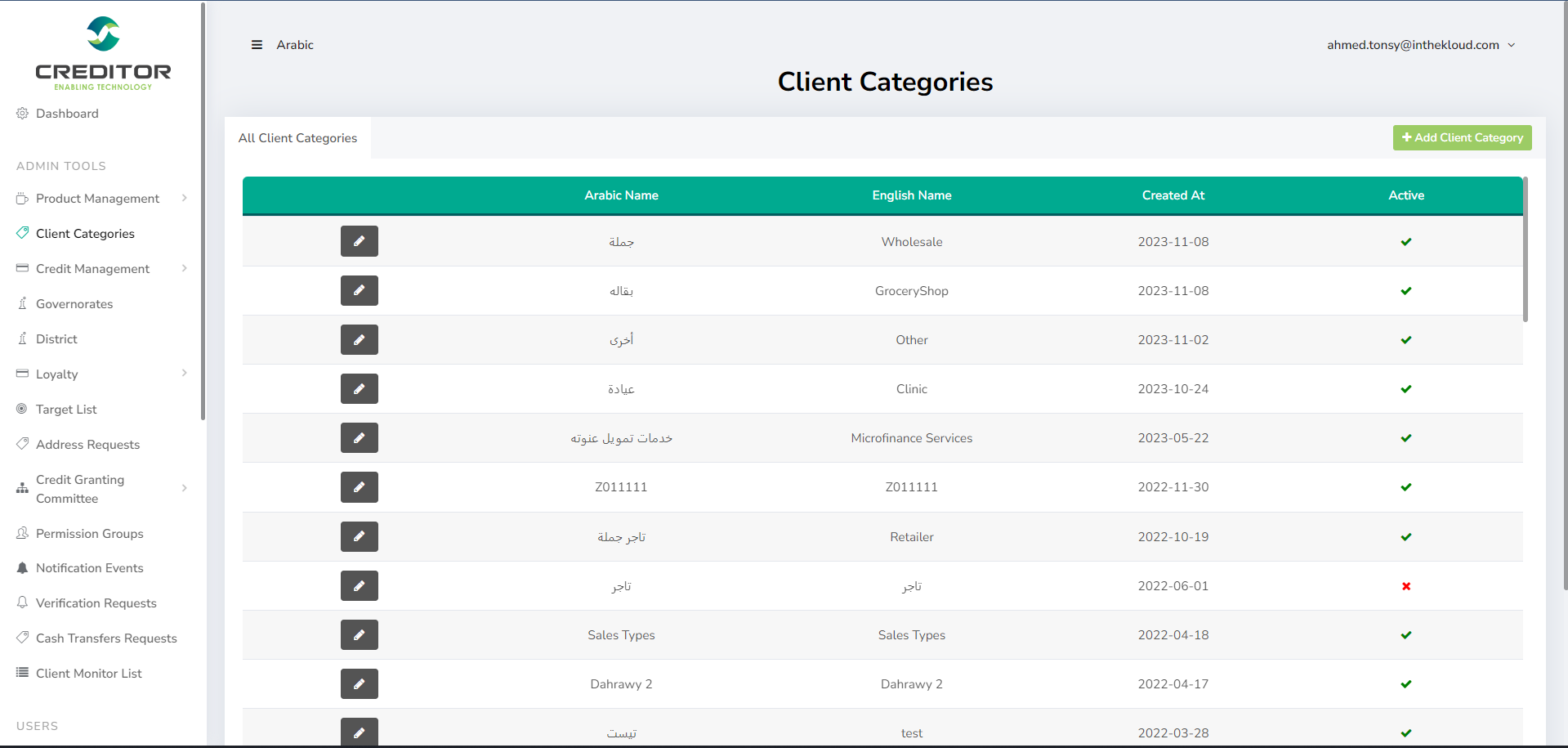Image resolution: width=1568 pixels, height=748 pixels.
Task: Edit the Wholesale category row
Action: [359, 241]
